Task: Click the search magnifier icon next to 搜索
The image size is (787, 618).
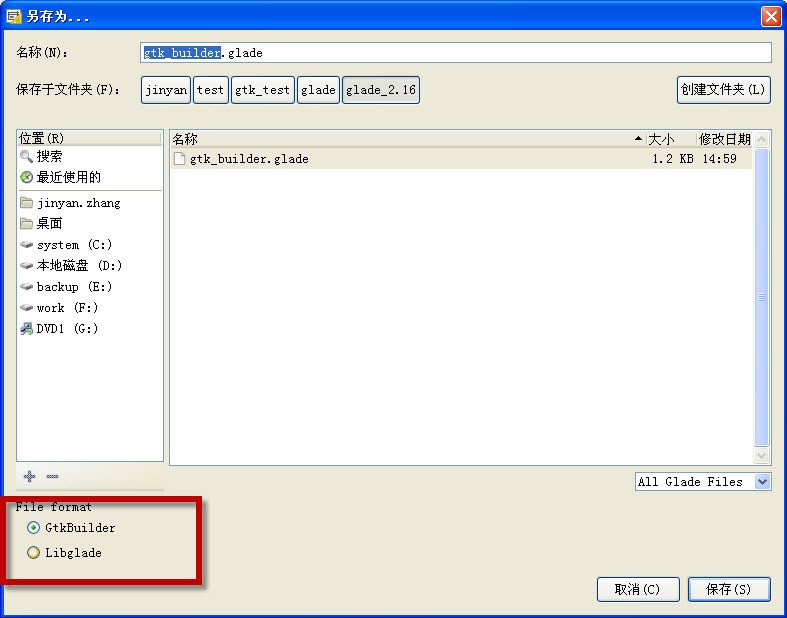Action: pos(26,156)
